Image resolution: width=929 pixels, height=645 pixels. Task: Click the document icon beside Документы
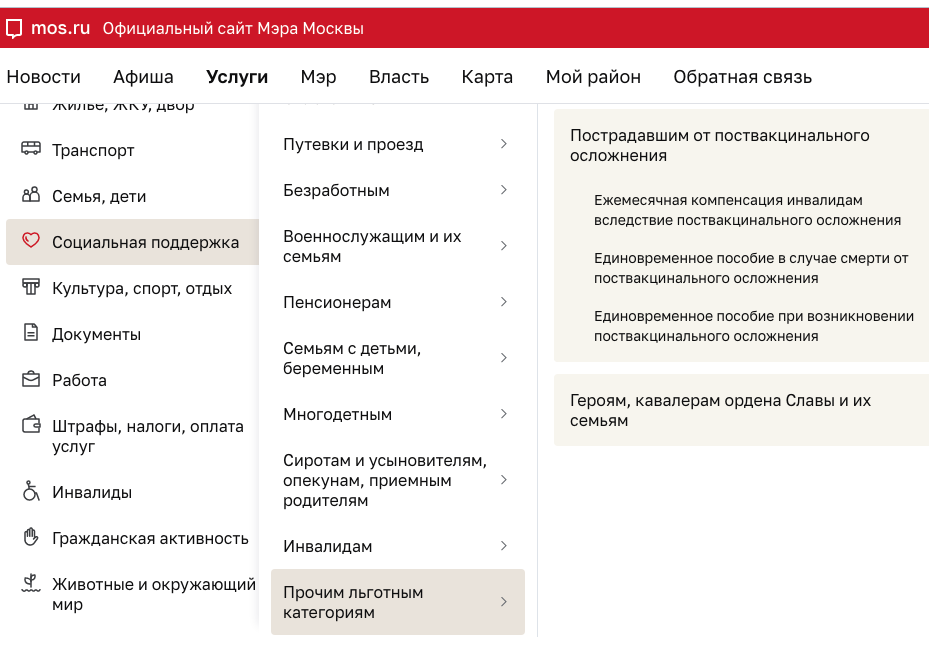click(31, 332)
